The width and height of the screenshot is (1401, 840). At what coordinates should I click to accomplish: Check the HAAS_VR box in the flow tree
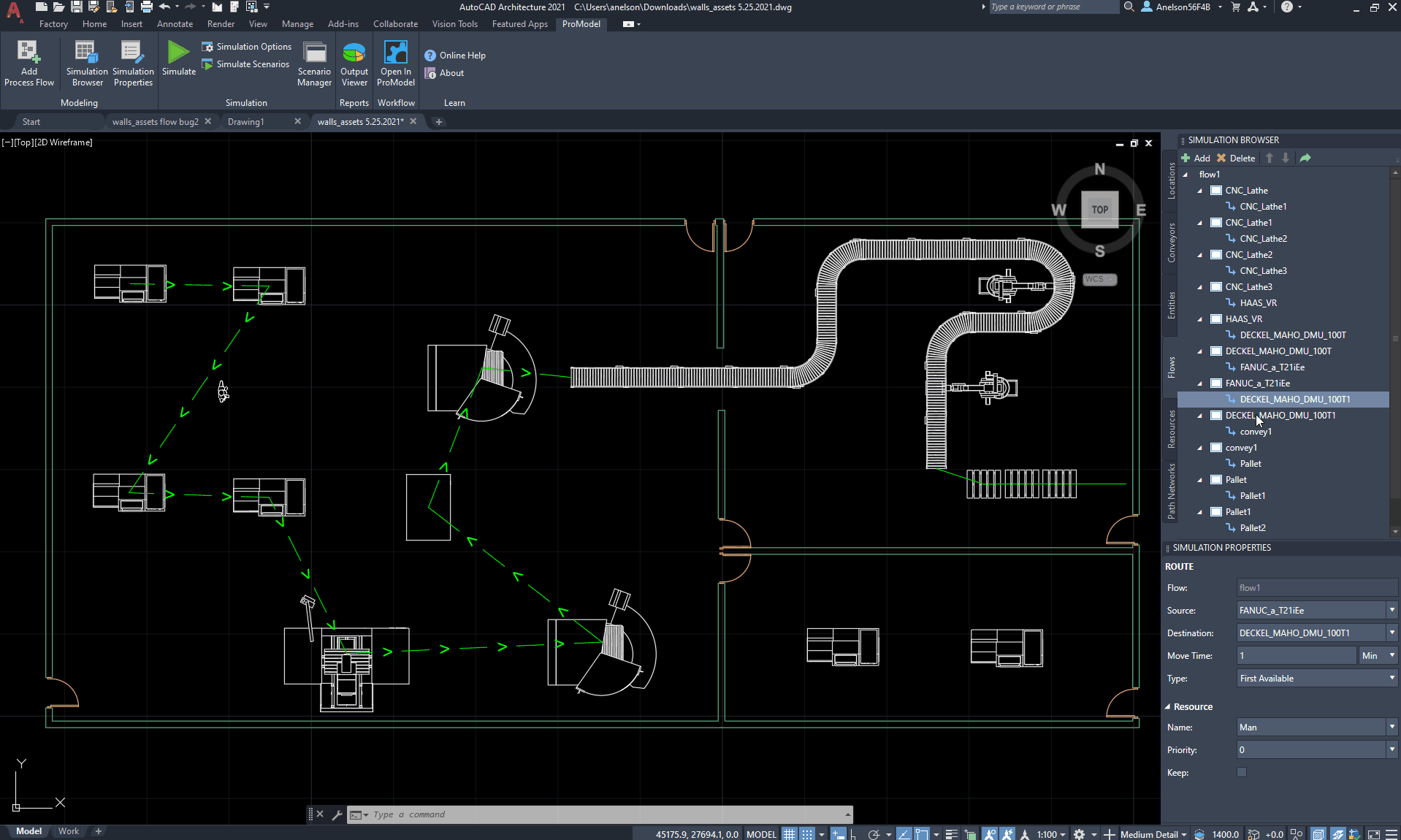[x=1216, y=318]
